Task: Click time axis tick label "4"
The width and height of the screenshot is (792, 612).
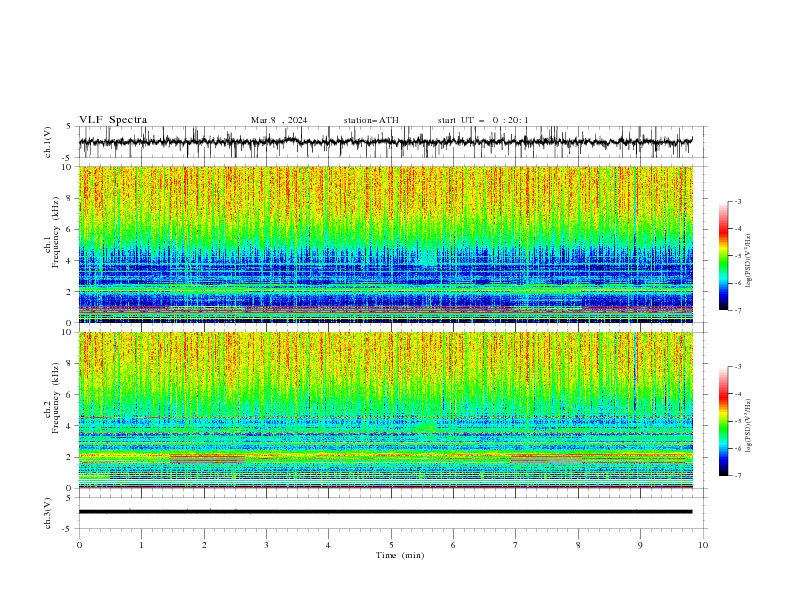Action: (x=328, y=545)
